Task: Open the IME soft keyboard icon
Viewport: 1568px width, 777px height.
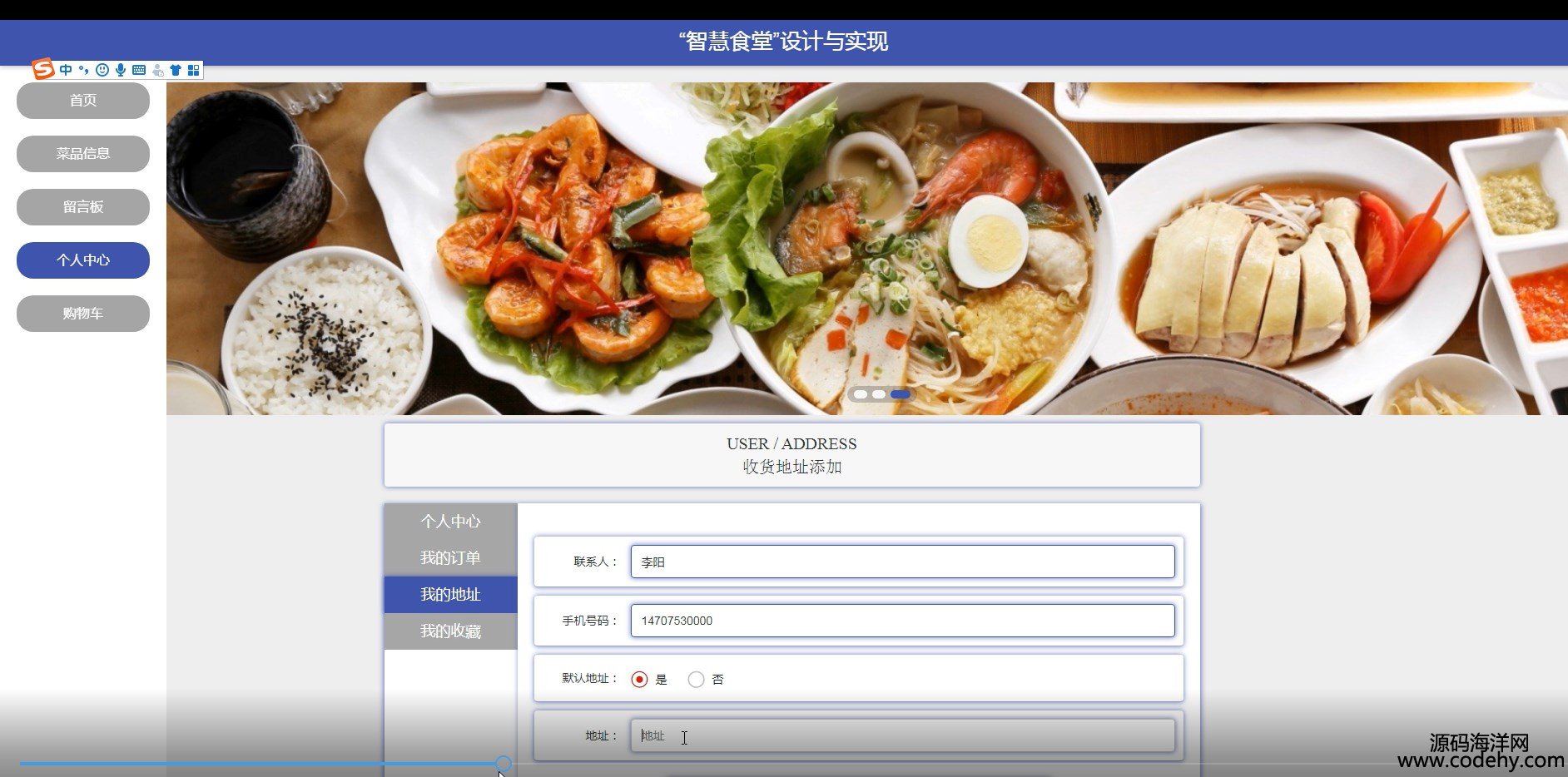Action: pos(139,70)
